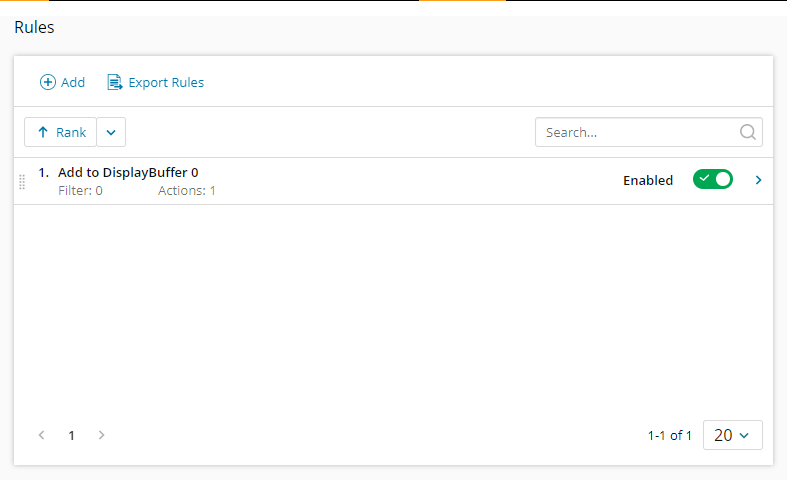Select page 1 in pagination
This screenshot has height=481, width=787.
[x=71, y=435]
